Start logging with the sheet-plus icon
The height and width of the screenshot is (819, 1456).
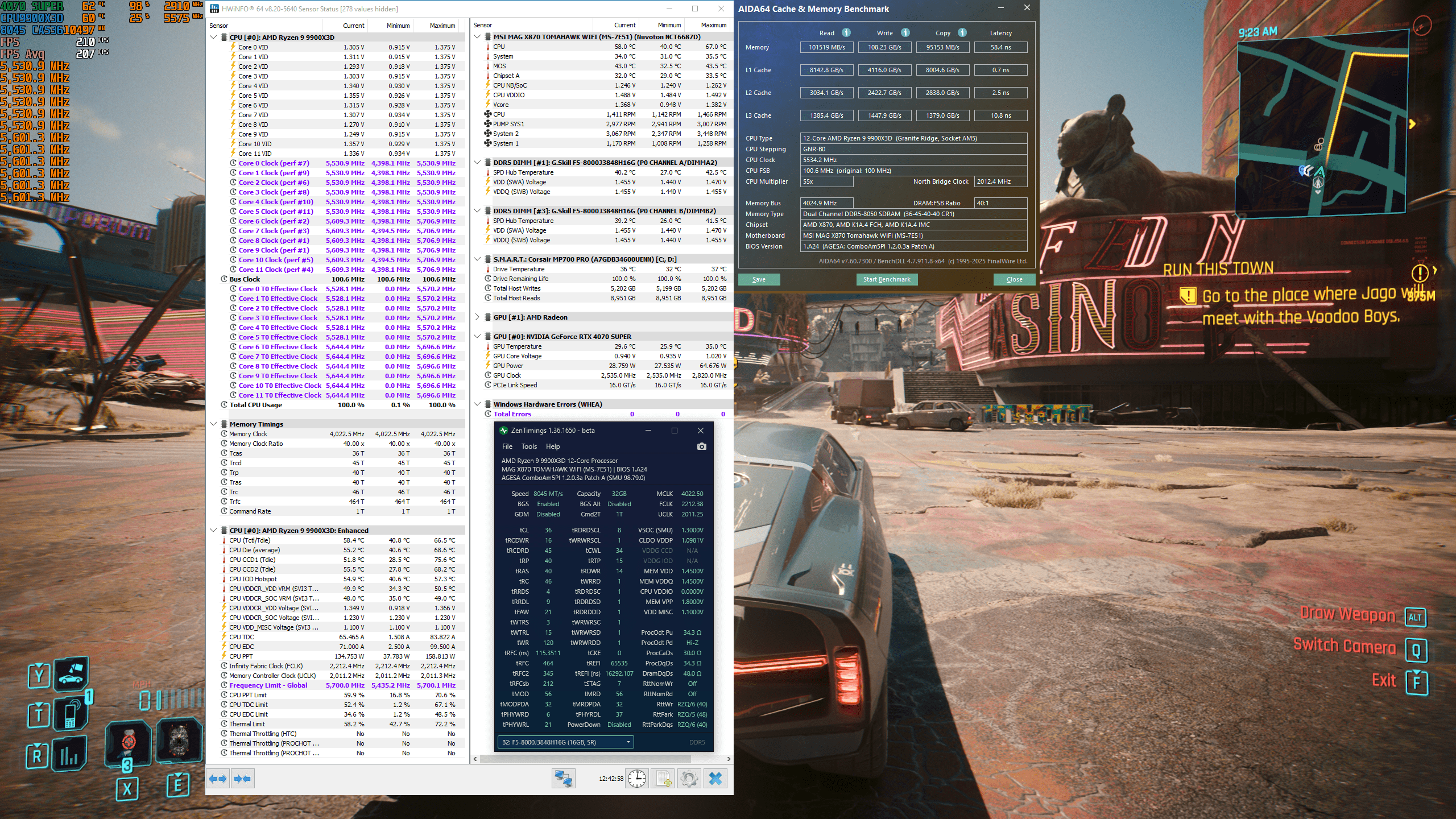[x=663, y=779]
